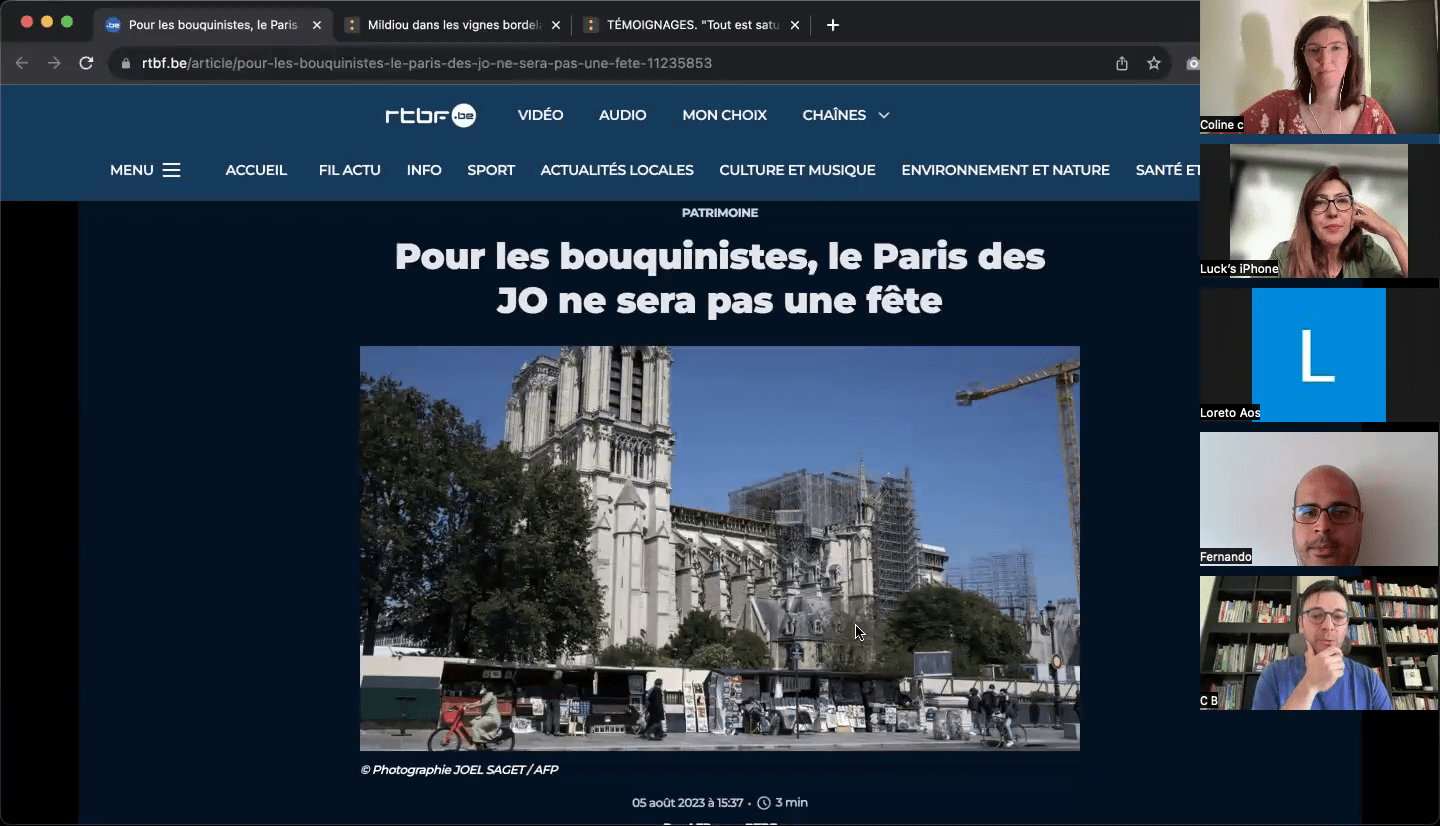Screen dimensions: 1440x826
Task: Close the 'Mildiou dans les vignes' tab
Action: (x=556, y=25)
